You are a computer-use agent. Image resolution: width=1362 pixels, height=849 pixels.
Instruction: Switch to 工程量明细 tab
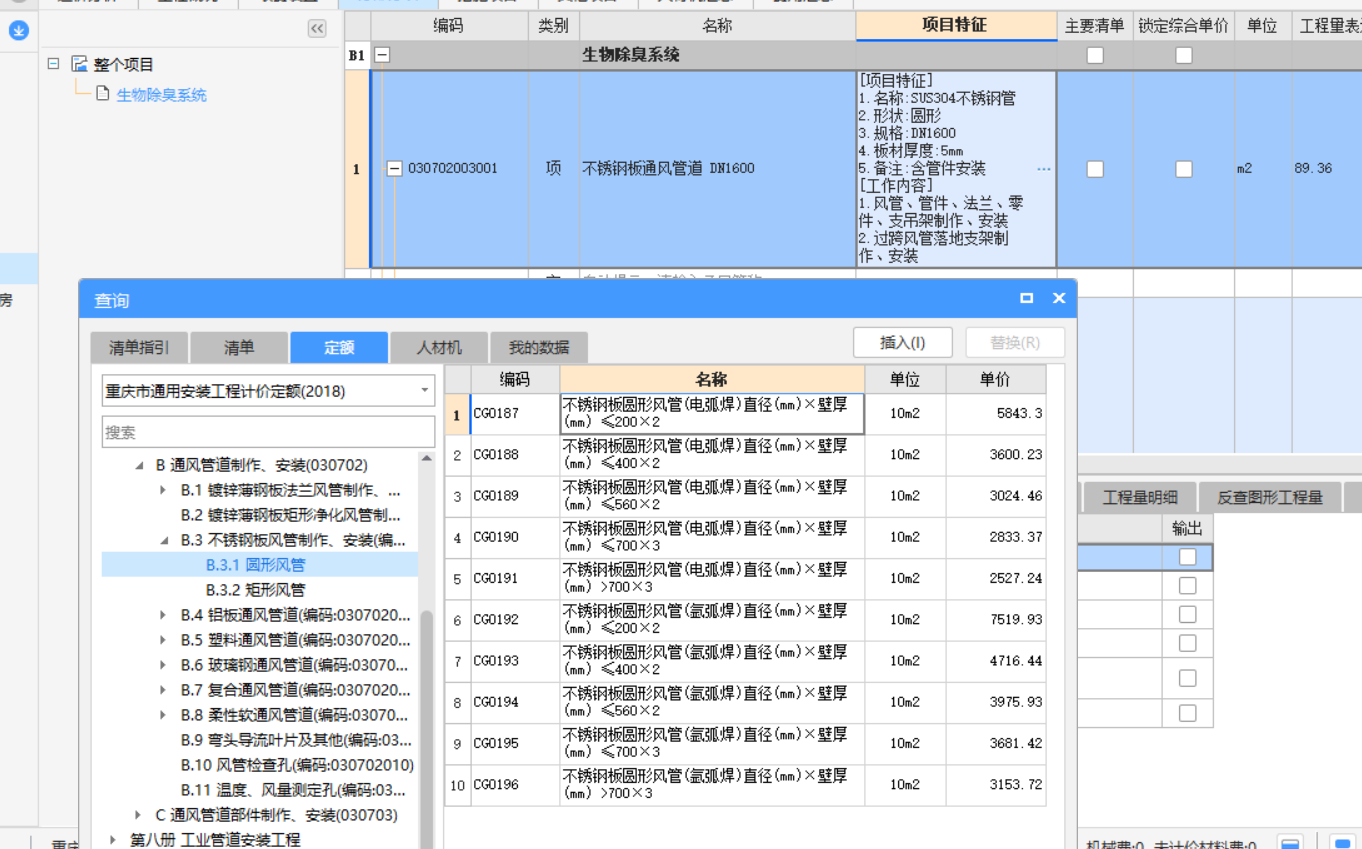[x=1140, y=497]
